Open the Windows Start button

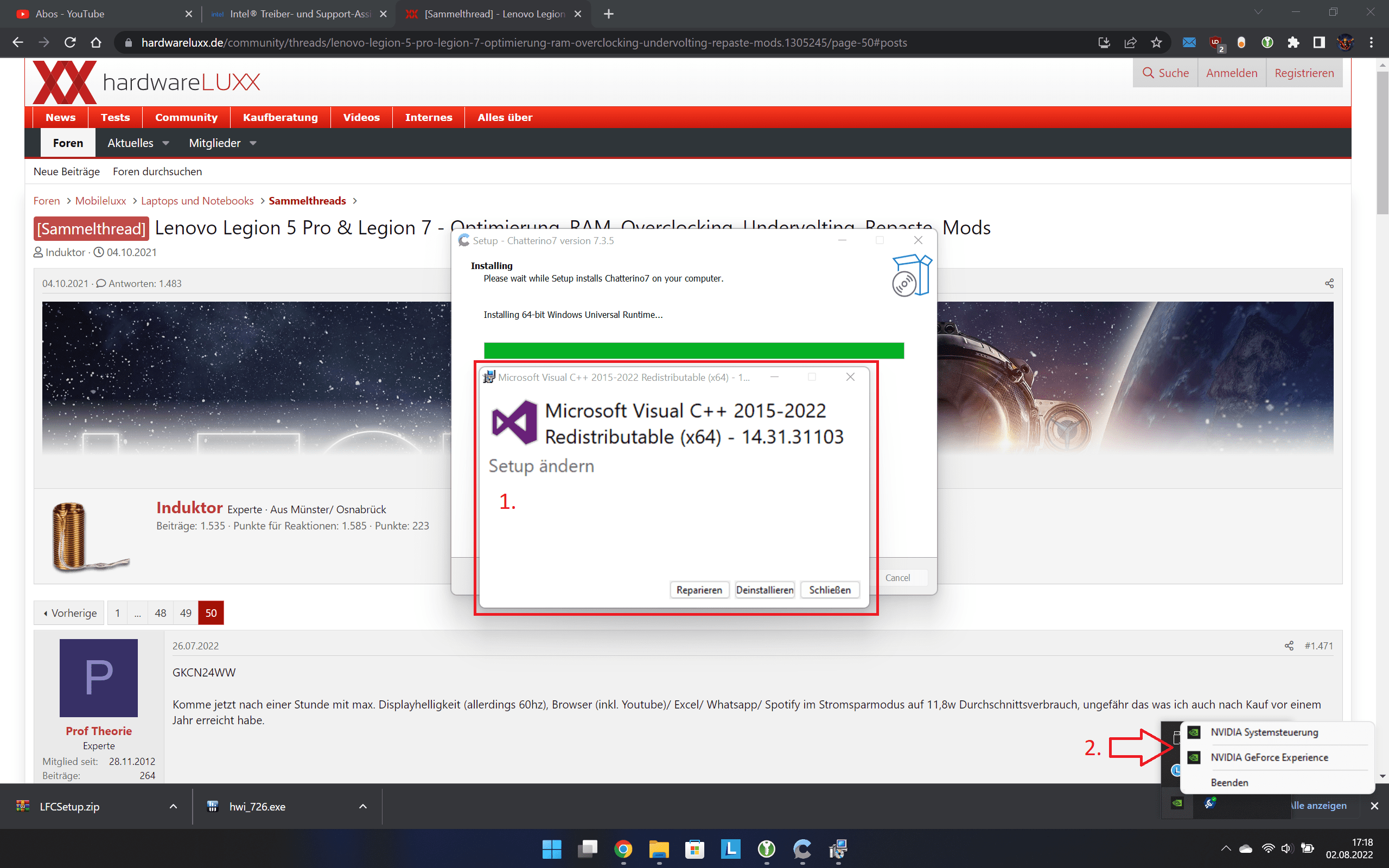[552, 848]
